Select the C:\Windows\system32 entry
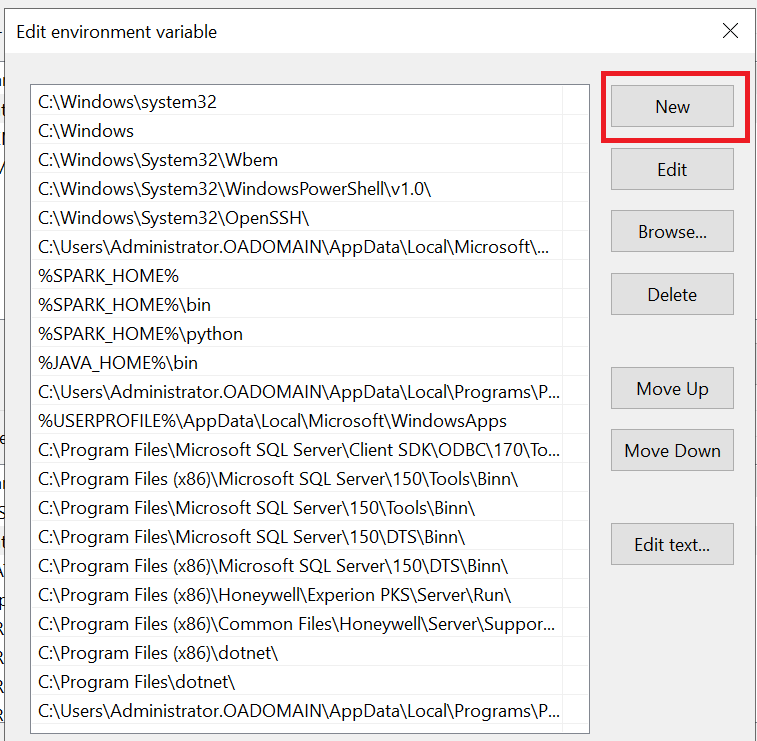This screenshot has height=741, width=757. [127, 102]
